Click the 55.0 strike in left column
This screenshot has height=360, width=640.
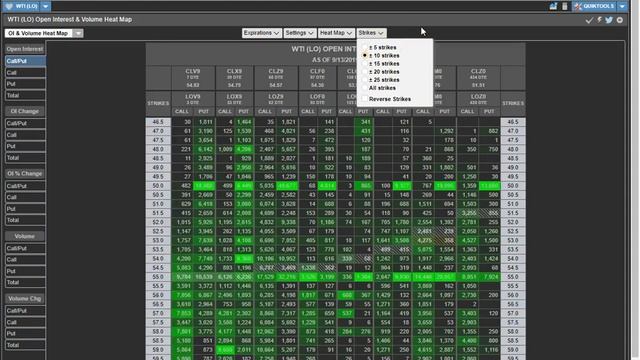[x=158, y=277]
